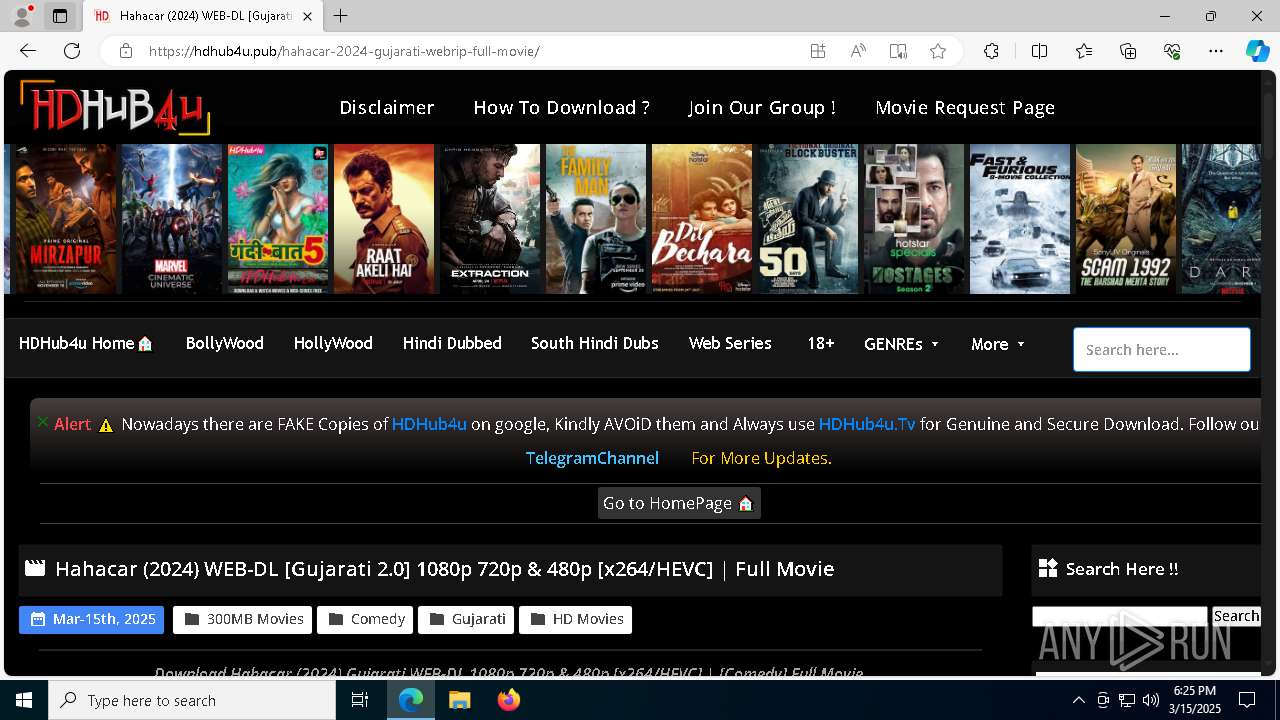Open the Collections icon in Edge toolbar
The image size is (1280, 720).
tap(1128, 51)
